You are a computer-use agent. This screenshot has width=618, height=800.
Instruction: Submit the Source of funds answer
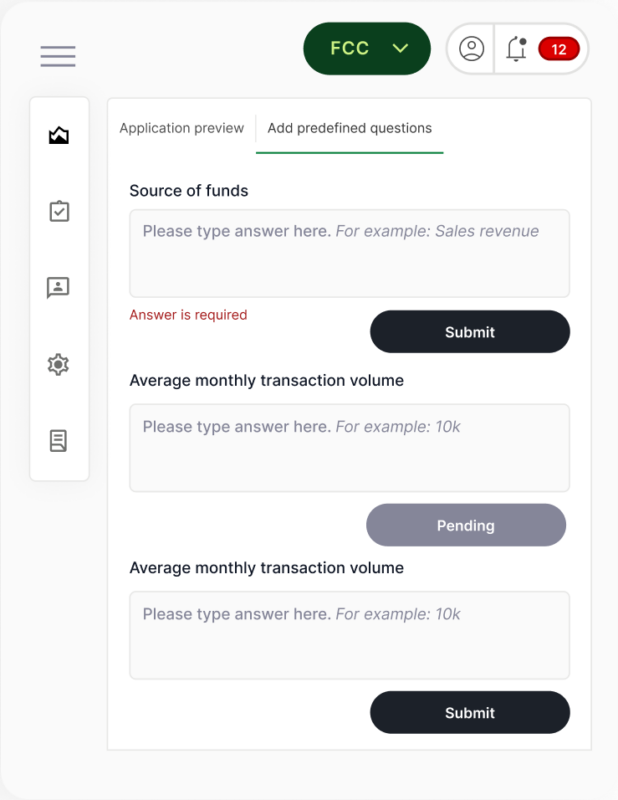tap(469, 332)
